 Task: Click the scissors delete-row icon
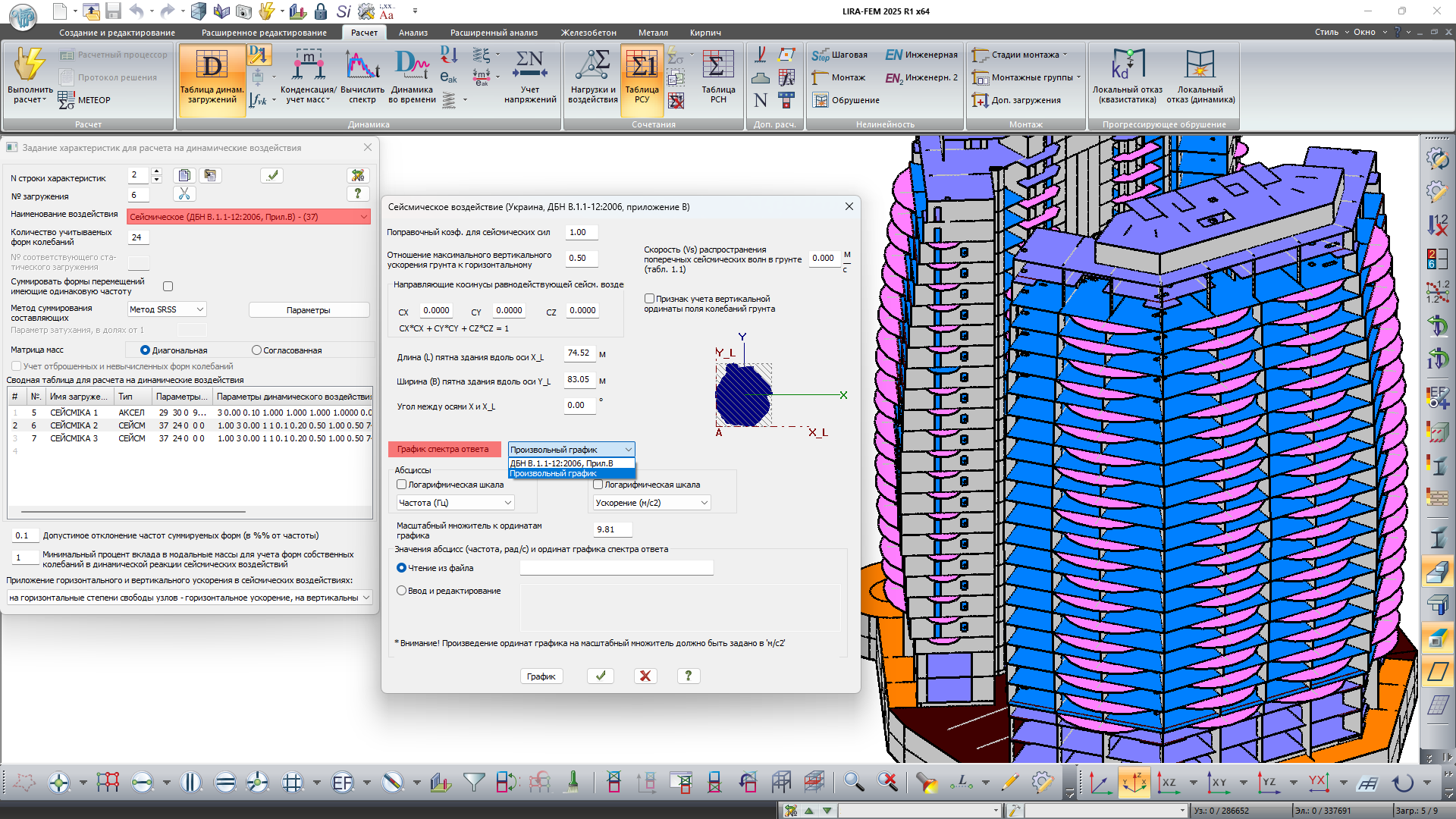pyautogui.click(x=184, y=194)
